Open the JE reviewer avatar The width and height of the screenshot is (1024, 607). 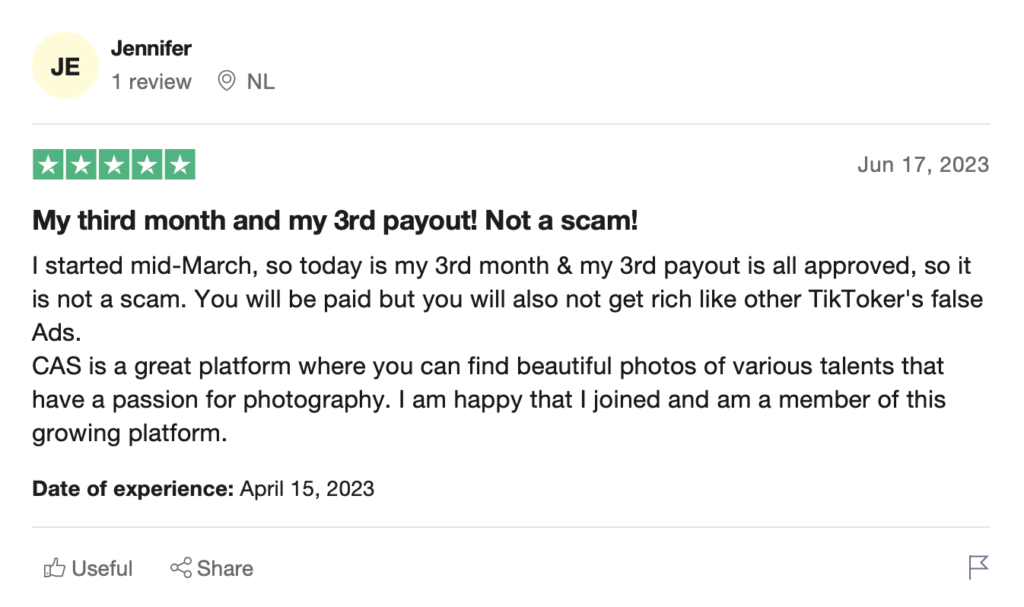coord(65,65)
